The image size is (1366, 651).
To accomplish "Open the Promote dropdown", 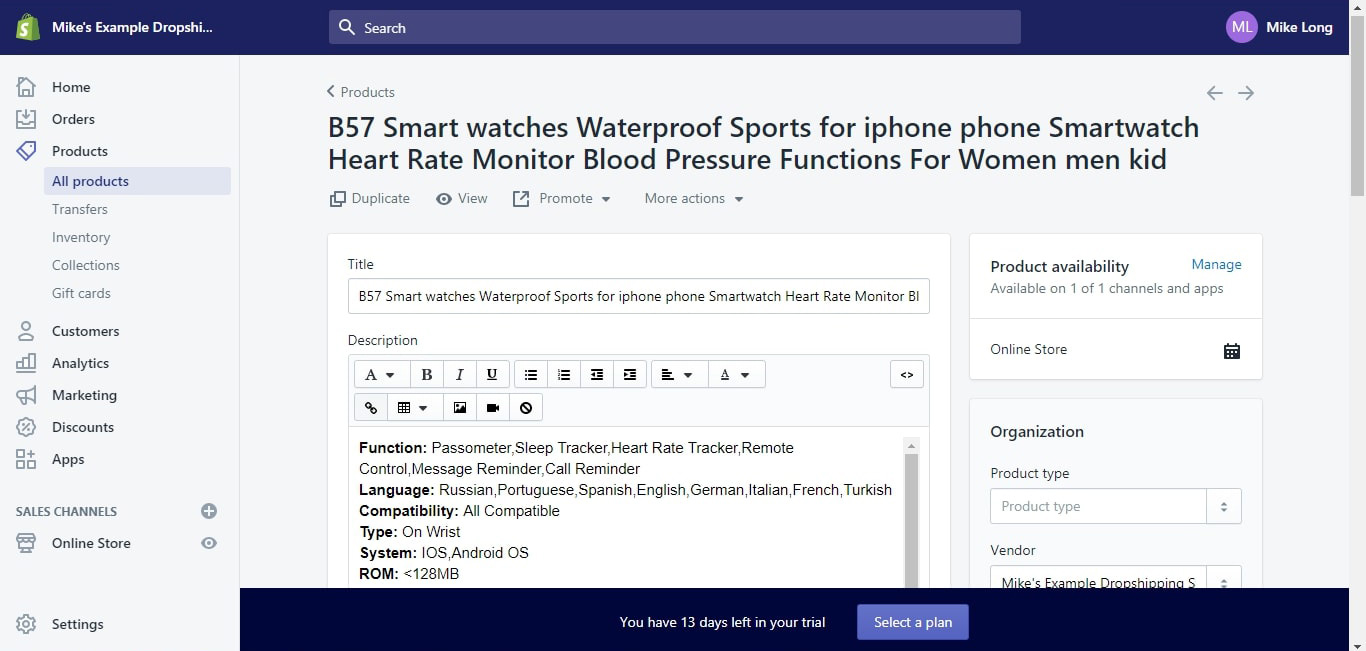I will click(562, 199).
